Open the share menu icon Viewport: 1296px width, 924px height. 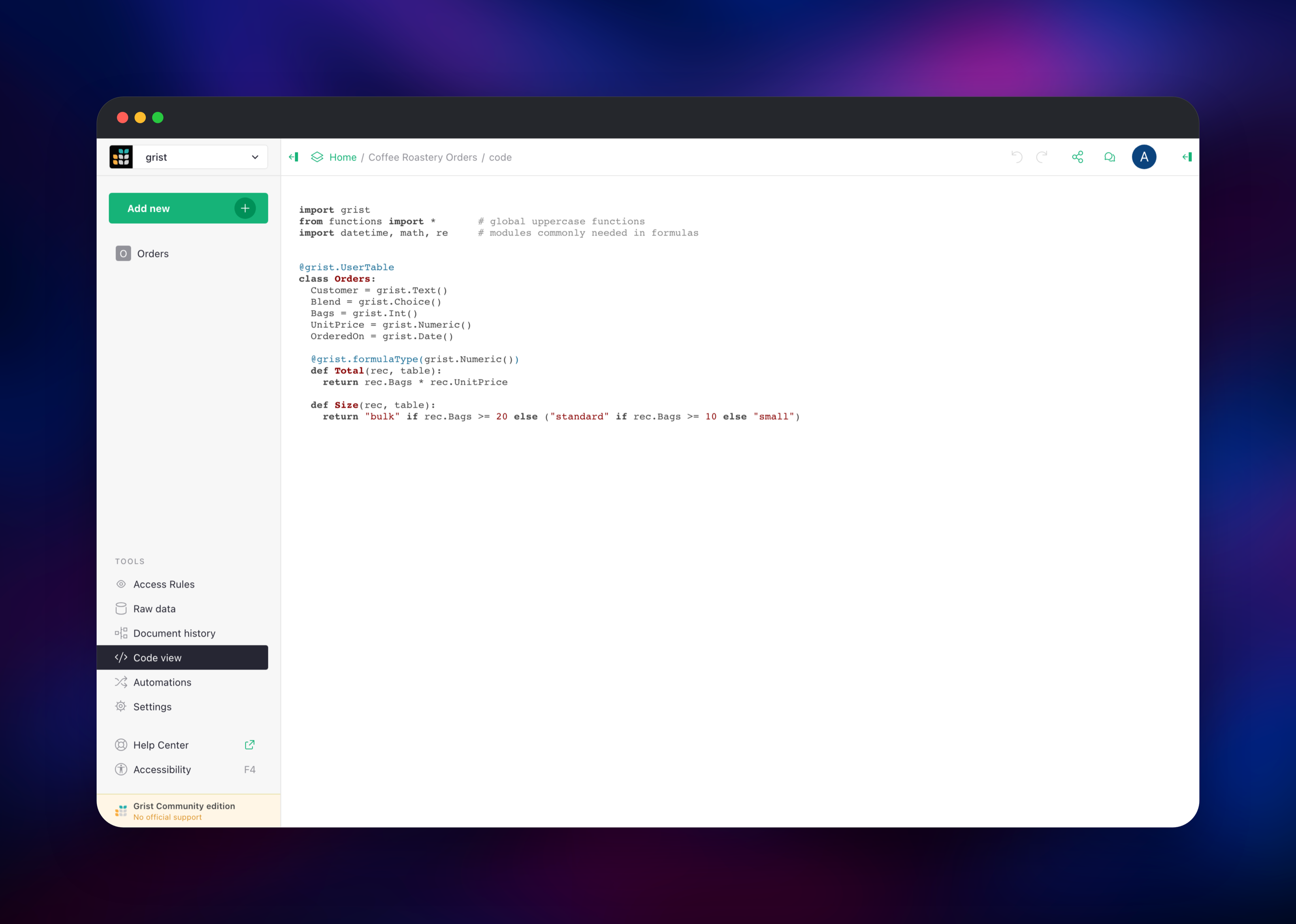(x=1078, y=157)
